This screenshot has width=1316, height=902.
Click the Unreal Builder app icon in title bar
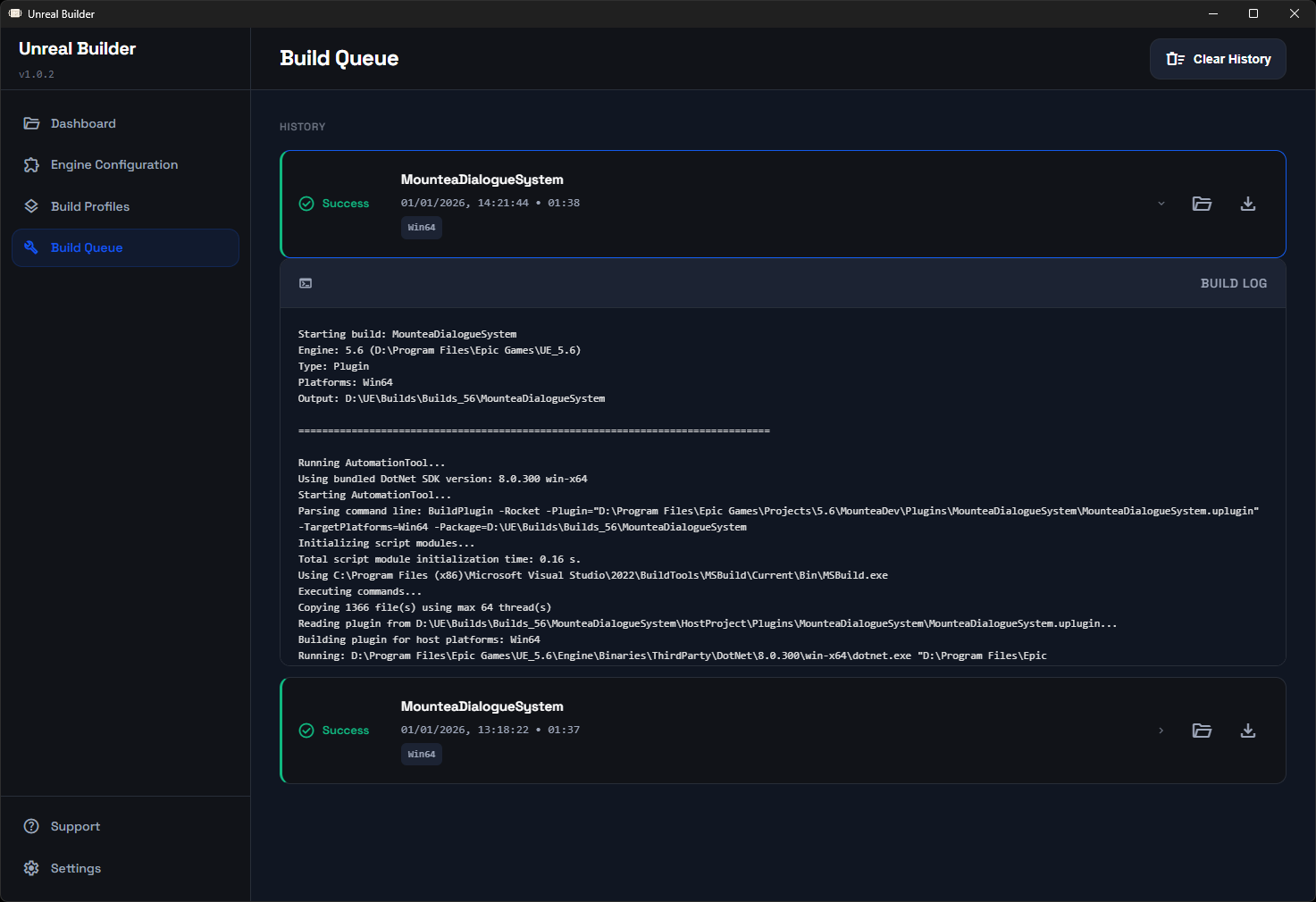pos(15,13)
